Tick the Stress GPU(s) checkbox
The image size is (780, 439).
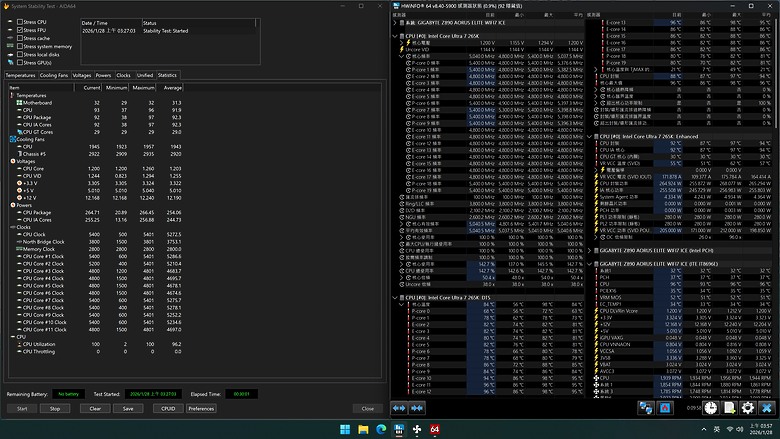(20, 63)
